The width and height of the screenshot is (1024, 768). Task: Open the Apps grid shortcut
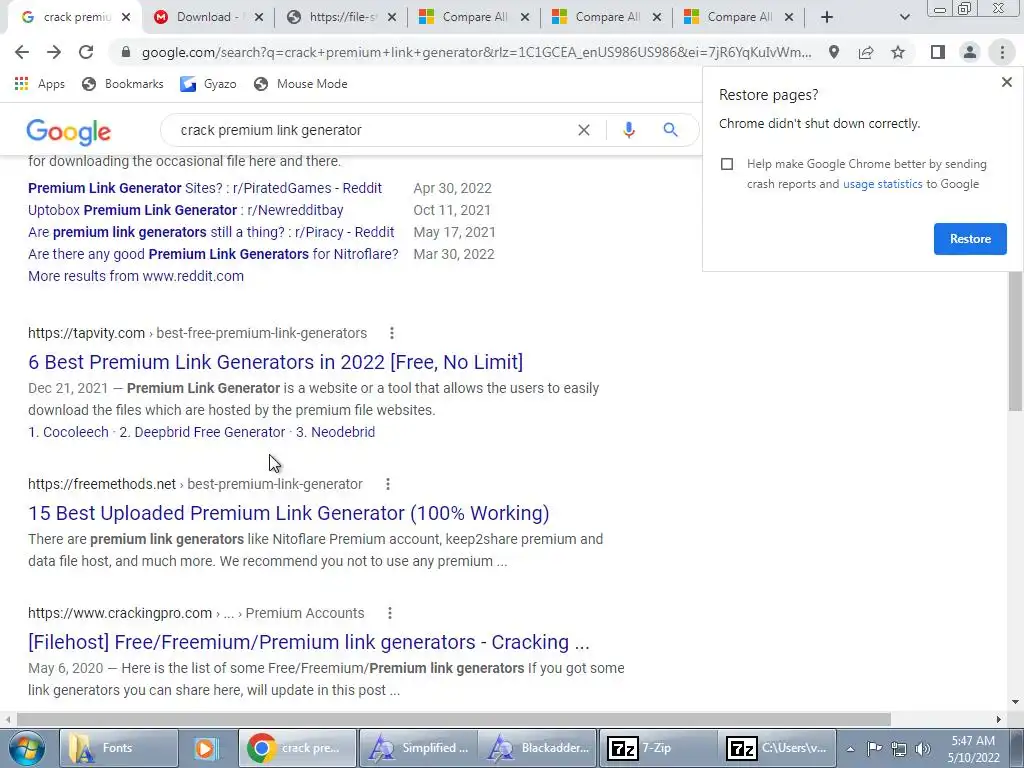(x=40, y=84)
